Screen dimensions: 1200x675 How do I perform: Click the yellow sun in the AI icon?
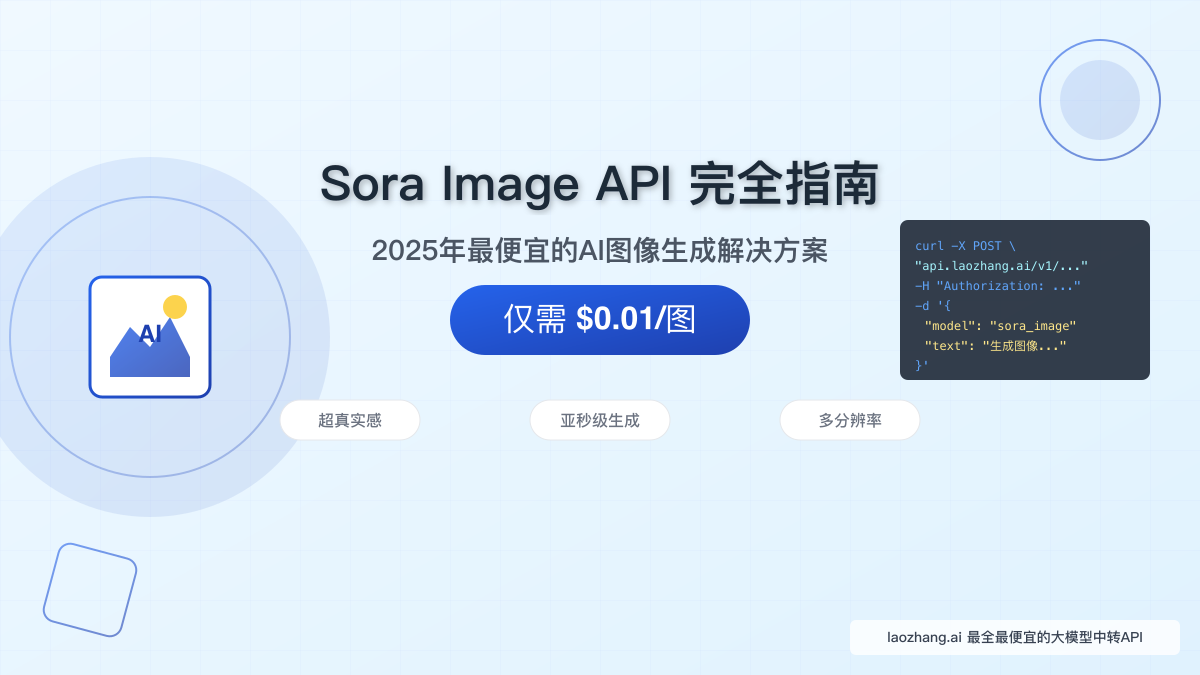click(175, 307)
